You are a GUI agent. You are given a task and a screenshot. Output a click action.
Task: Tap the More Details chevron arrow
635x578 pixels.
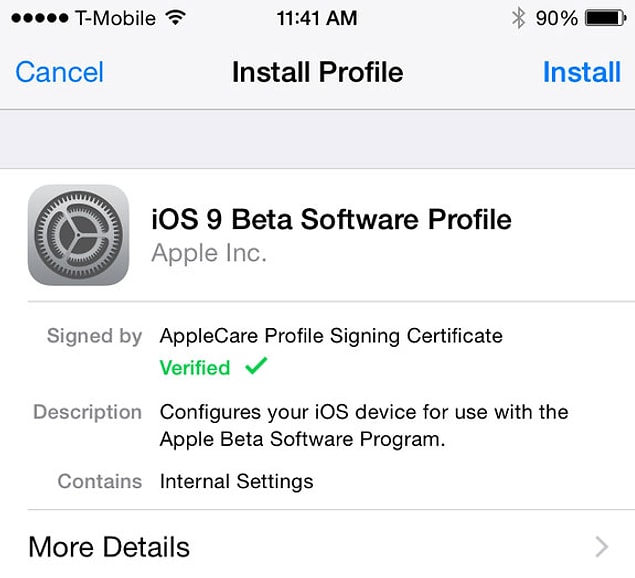[602, 547]
